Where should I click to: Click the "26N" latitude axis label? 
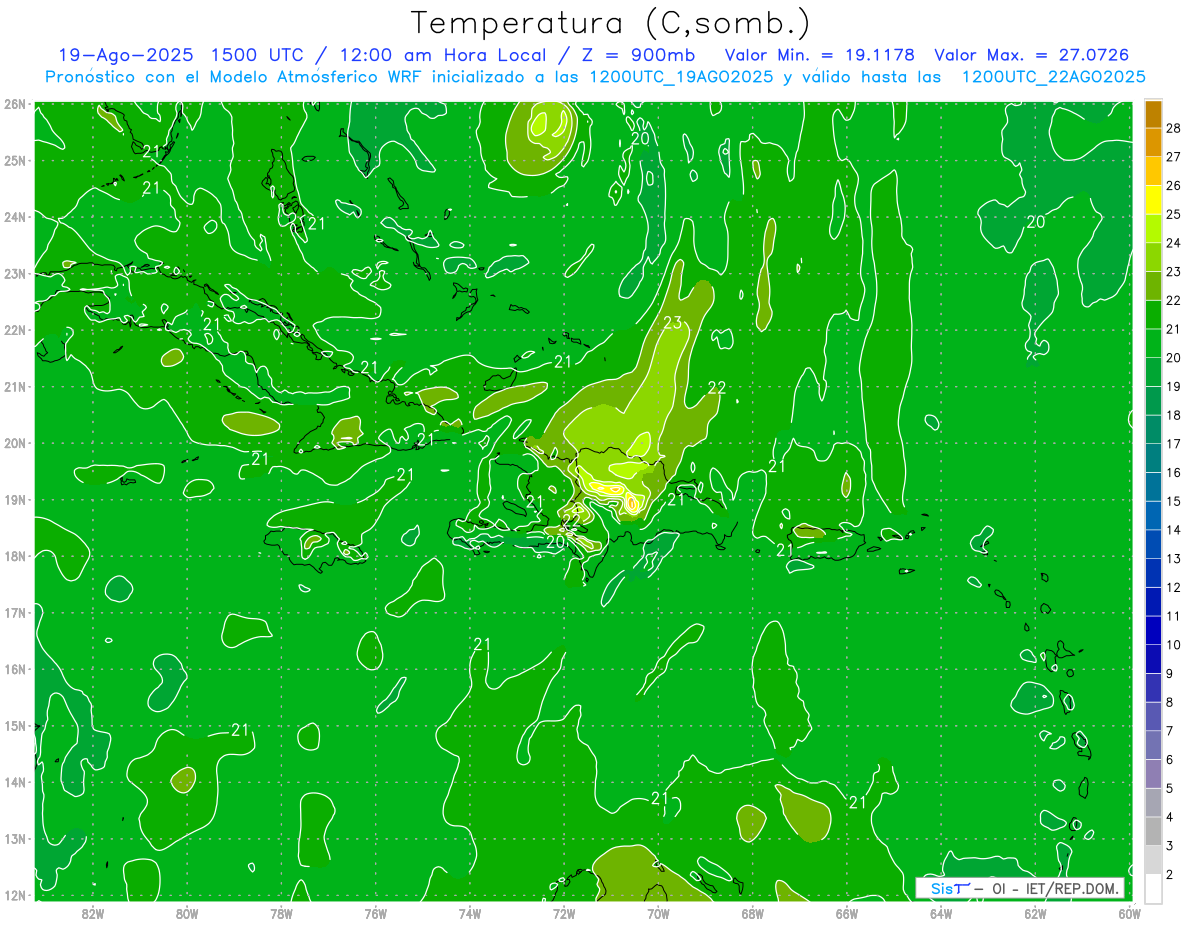coord(15,104)
